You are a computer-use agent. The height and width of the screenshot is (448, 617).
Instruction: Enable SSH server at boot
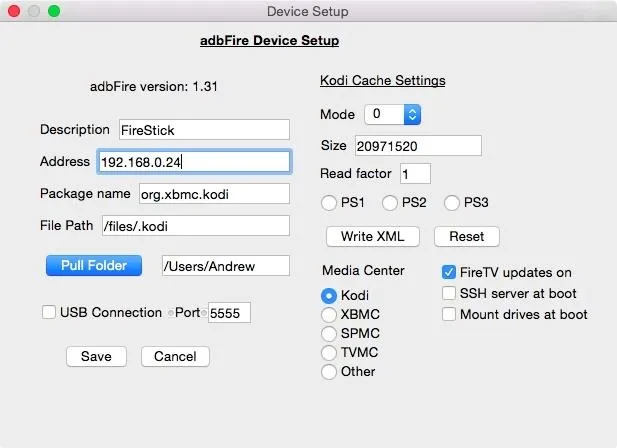click(449, 293)
